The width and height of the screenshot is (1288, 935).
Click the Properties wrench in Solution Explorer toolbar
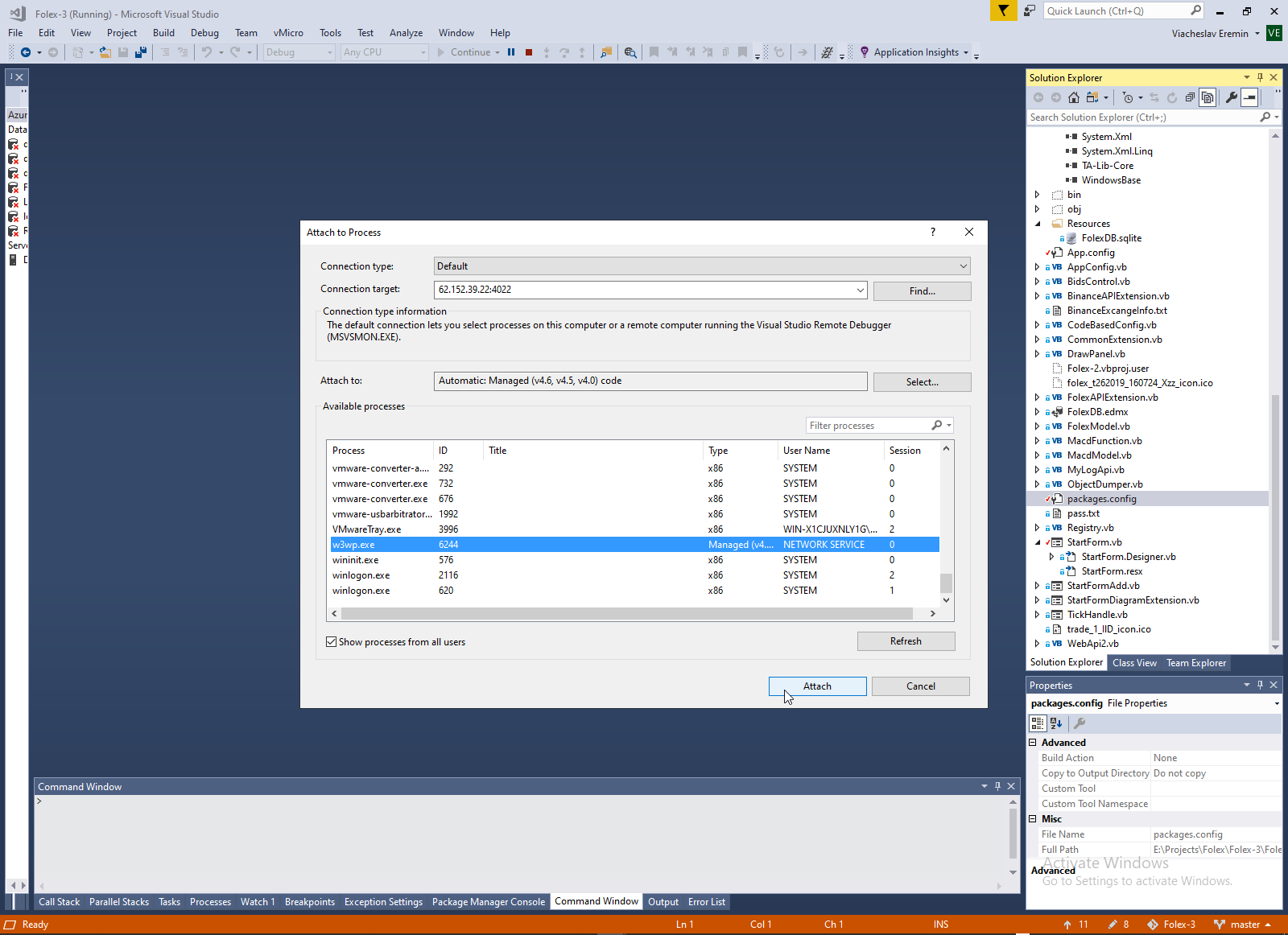1231,97
